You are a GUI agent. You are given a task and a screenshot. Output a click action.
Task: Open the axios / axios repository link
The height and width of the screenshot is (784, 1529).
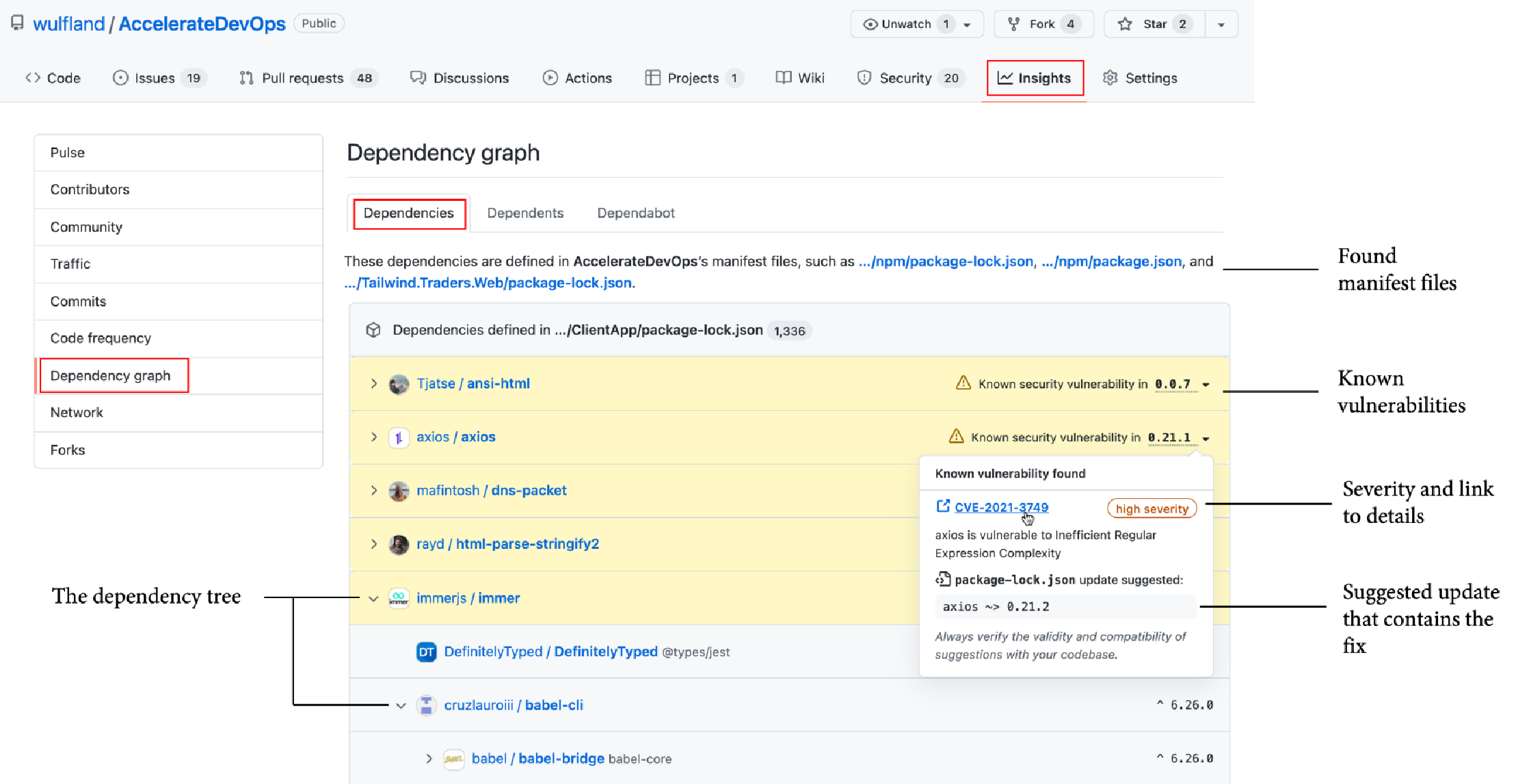click(x=456, y=437)
